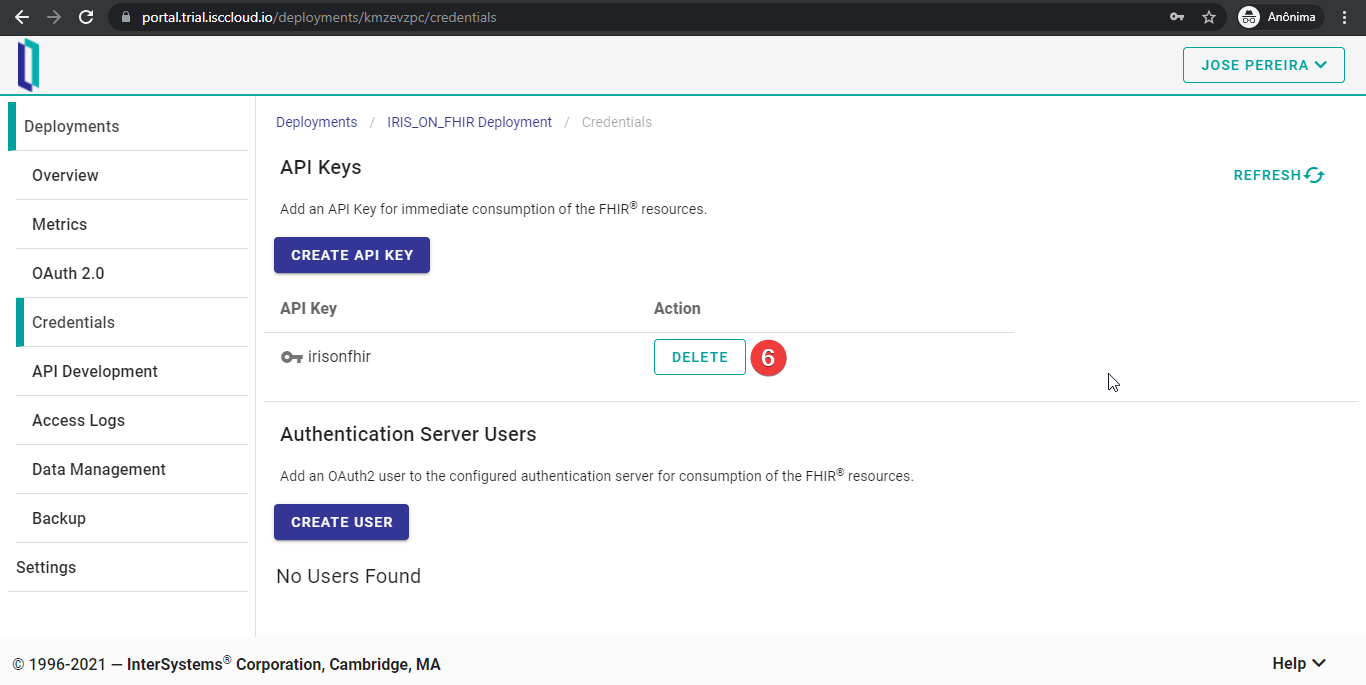Click the REFRESH circular arrows icon
Viewport: 1366px width, 685px height.
(1314, 175)
